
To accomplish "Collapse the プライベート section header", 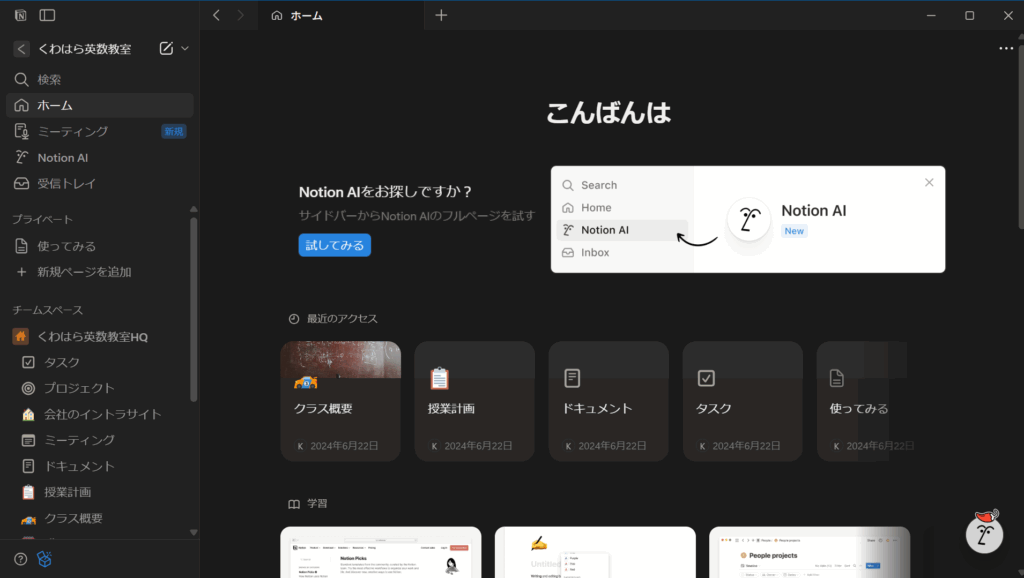I will coord(42,219).
